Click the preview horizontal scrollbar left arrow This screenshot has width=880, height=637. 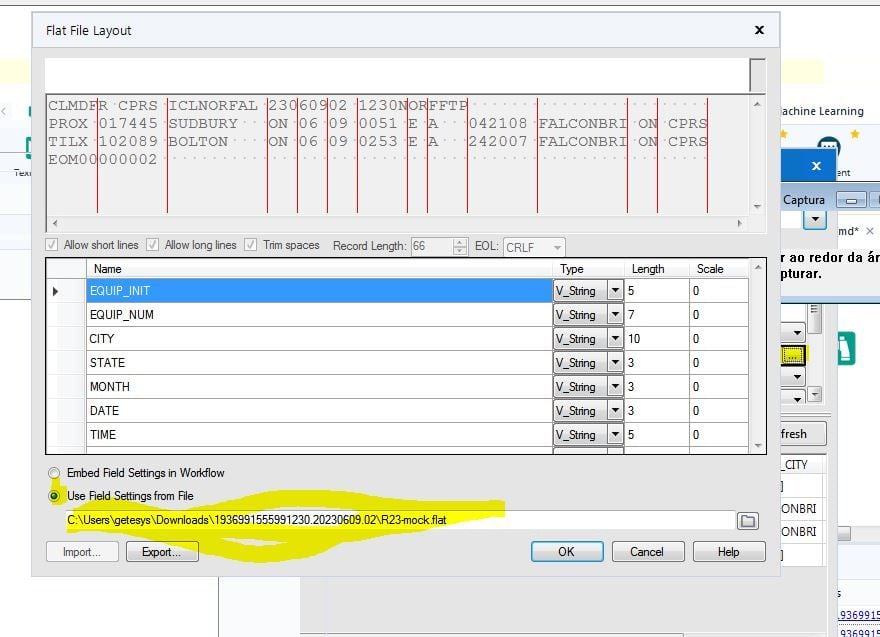click(x=54, y=223)
